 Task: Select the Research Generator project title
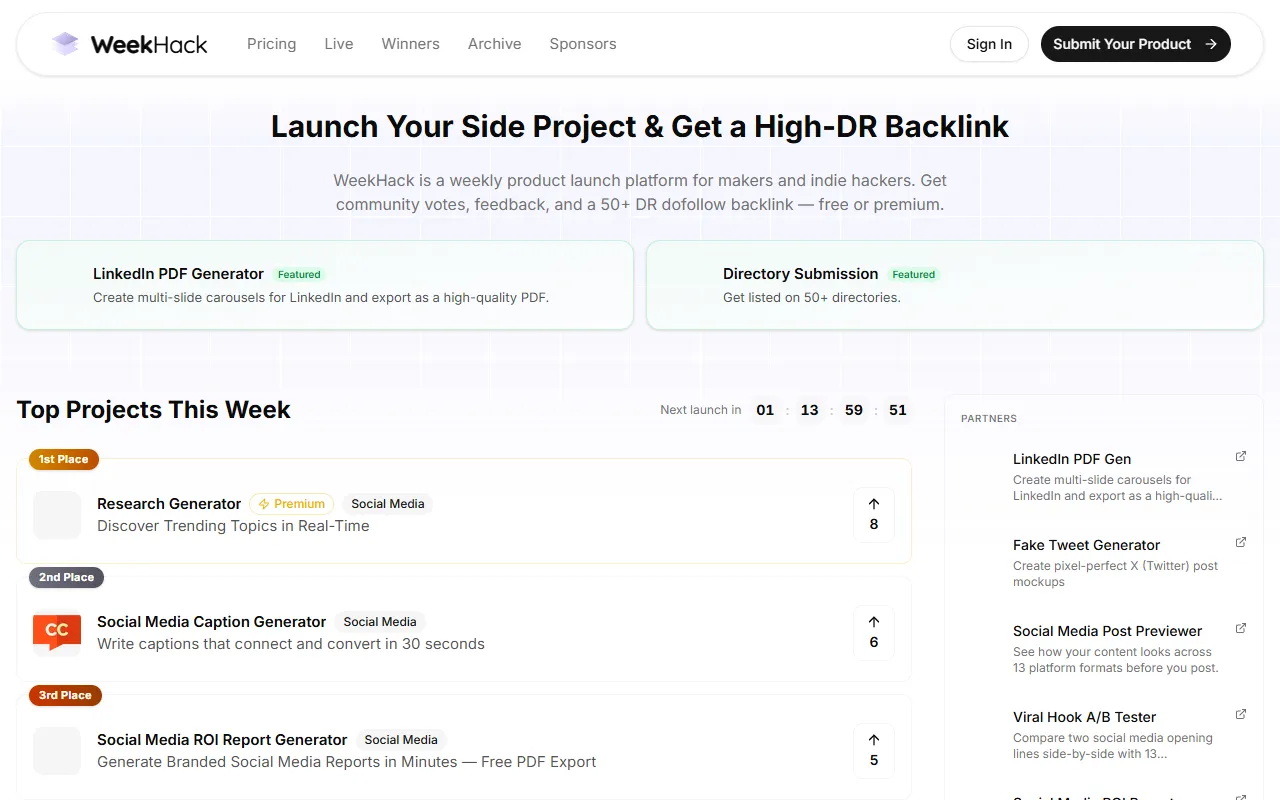[169, 504]
